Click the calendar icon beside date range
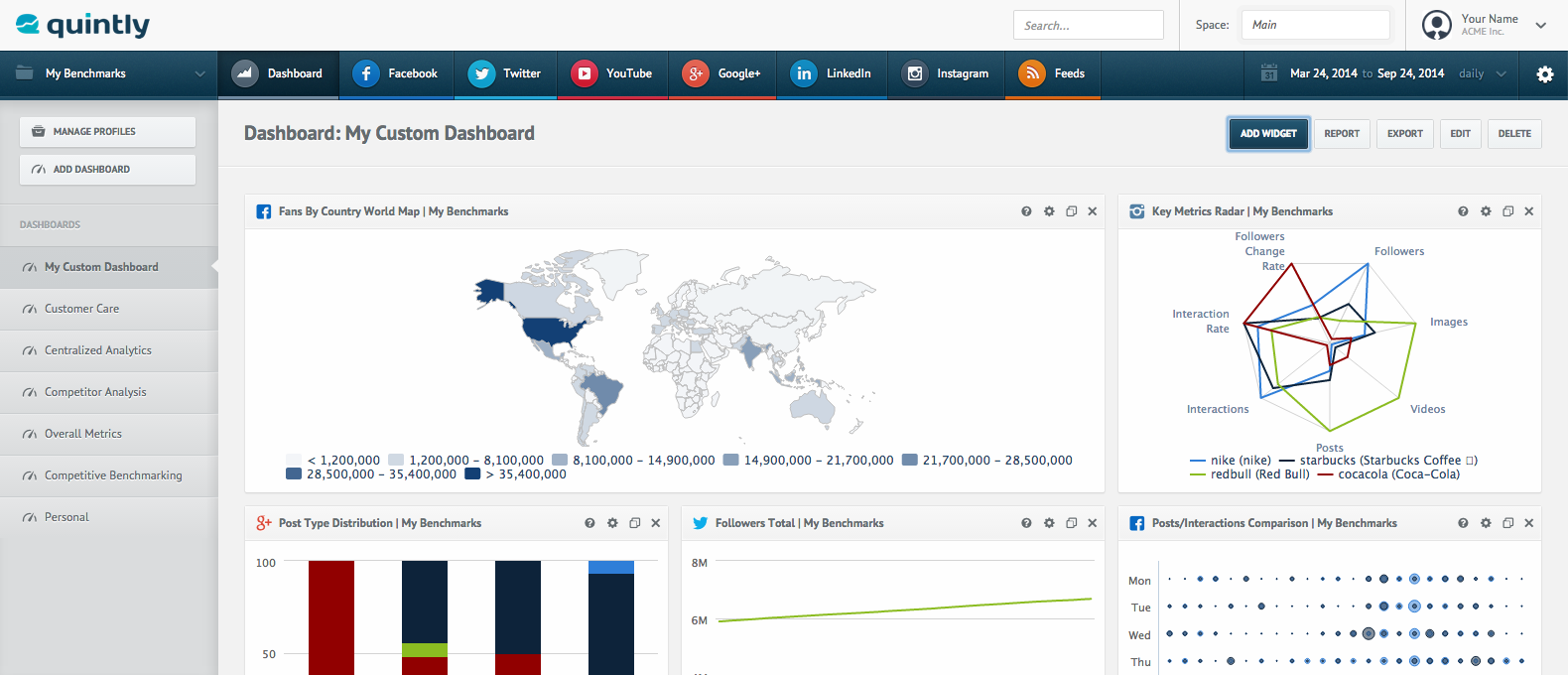1568x675 pixels. [1268, 73]
